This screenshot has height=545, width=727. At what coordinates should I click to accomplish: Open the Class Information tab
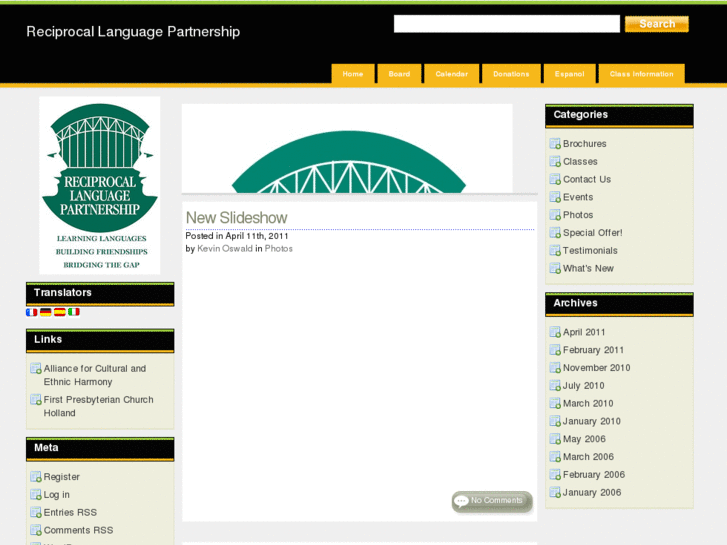641,74
